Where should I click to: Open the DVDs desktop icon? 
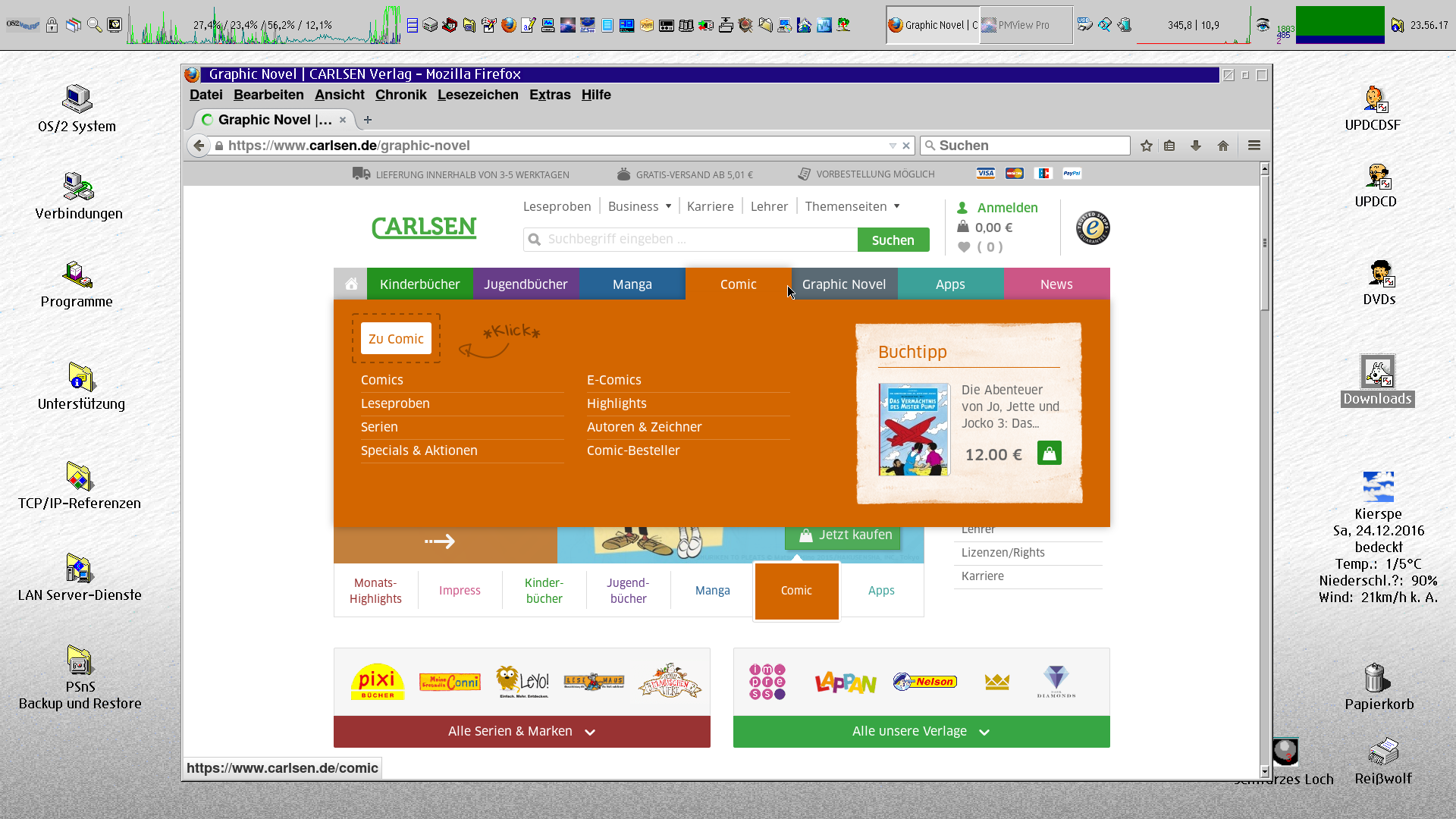click(x=1380, y=274)
